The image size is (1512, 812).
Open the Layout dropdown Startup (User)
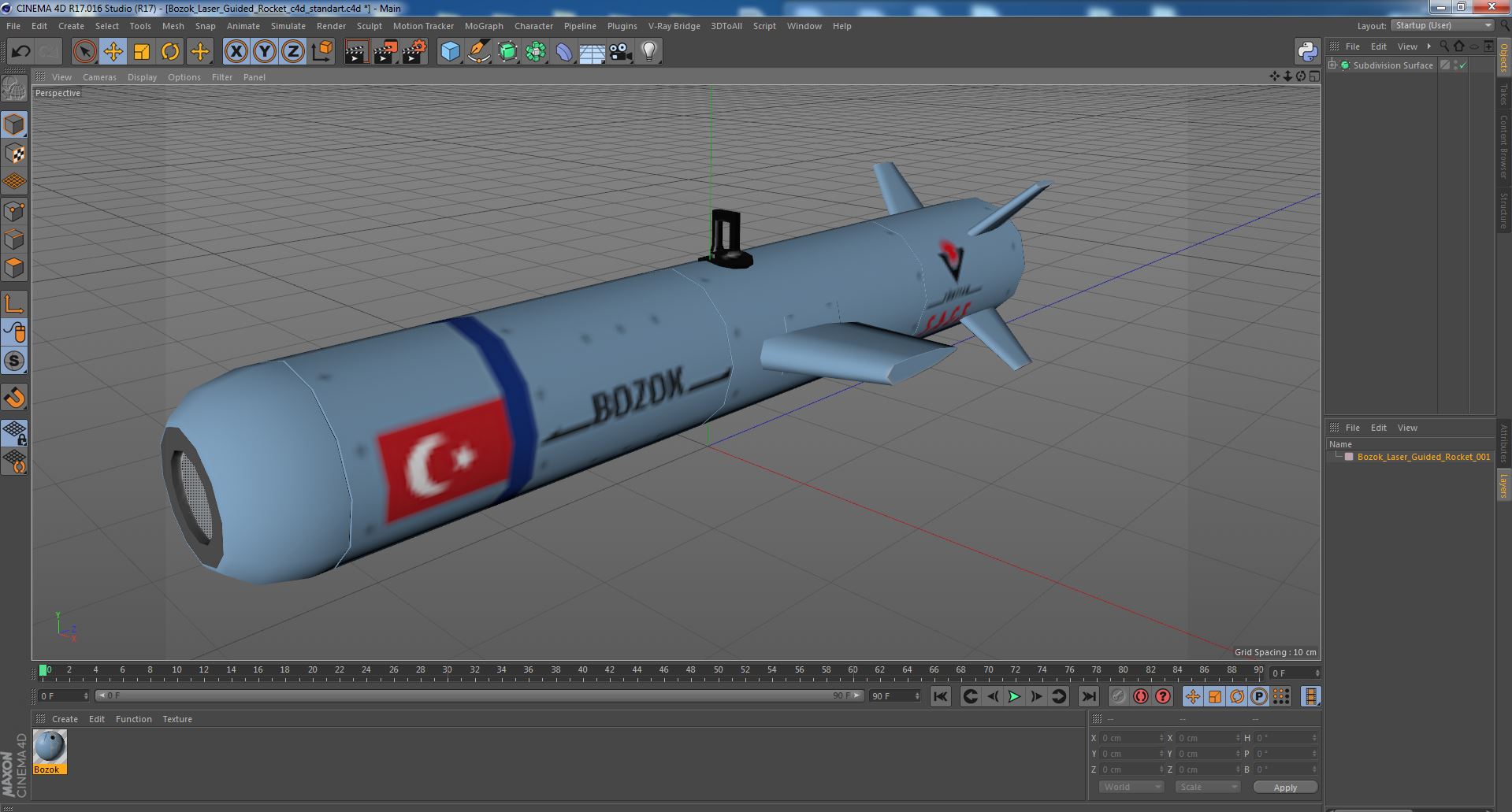click(1443, 25)
